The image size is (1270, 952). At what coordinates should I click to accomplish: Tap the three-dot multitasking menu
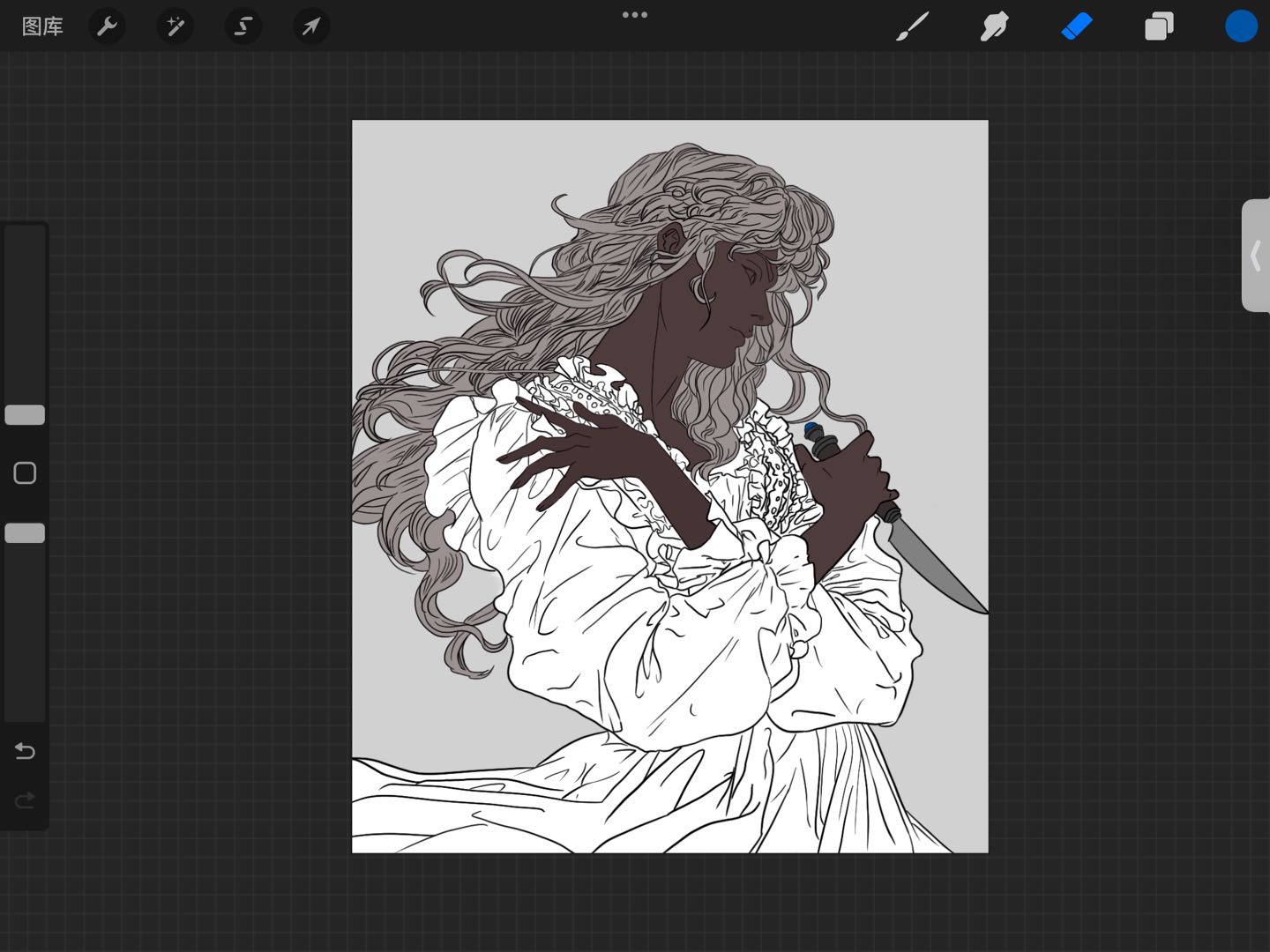tap(635, 15)
